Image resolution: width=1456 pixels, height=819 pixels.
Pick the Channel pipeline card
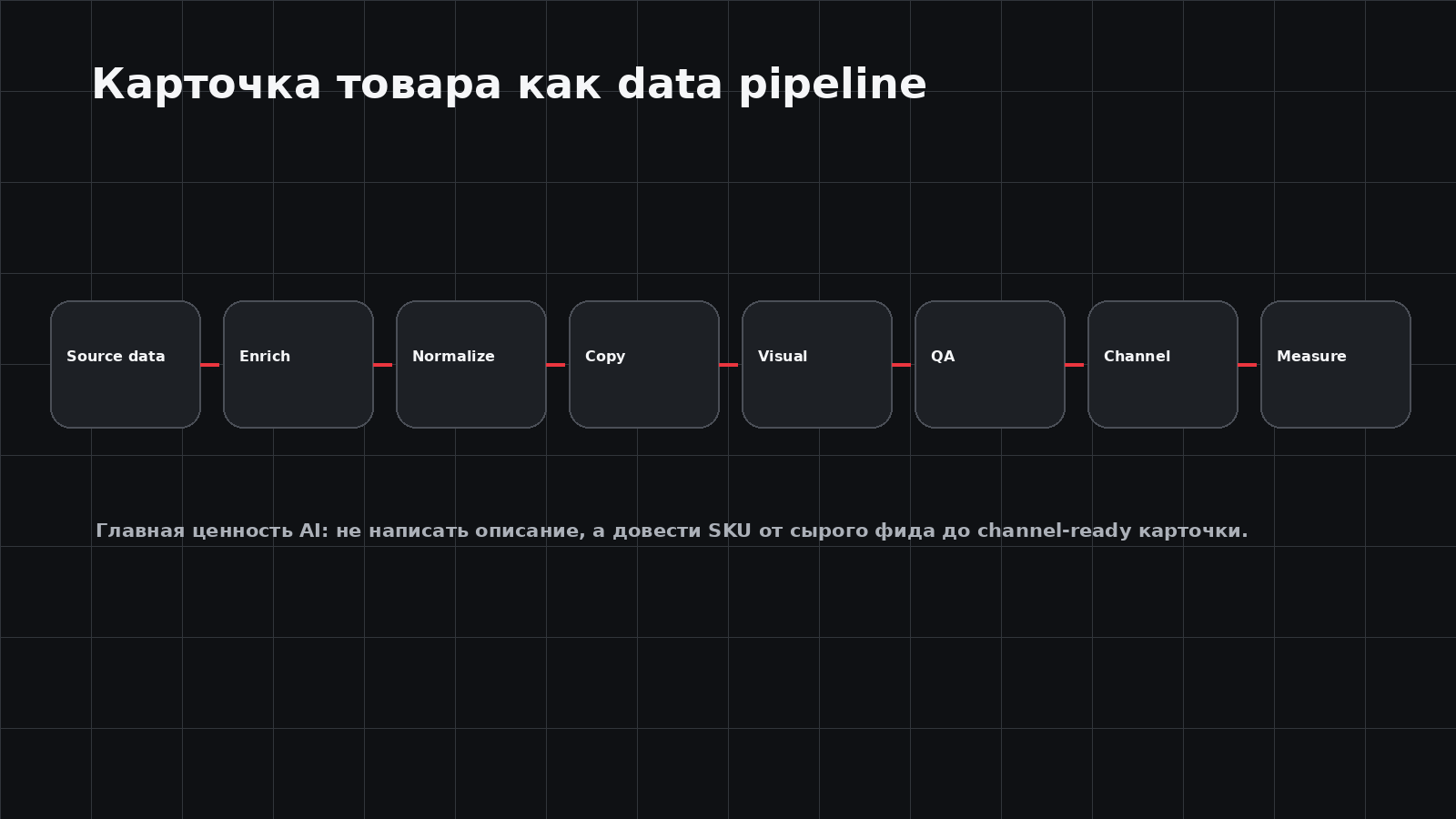pyautogui.click(x=1163, y=364)
